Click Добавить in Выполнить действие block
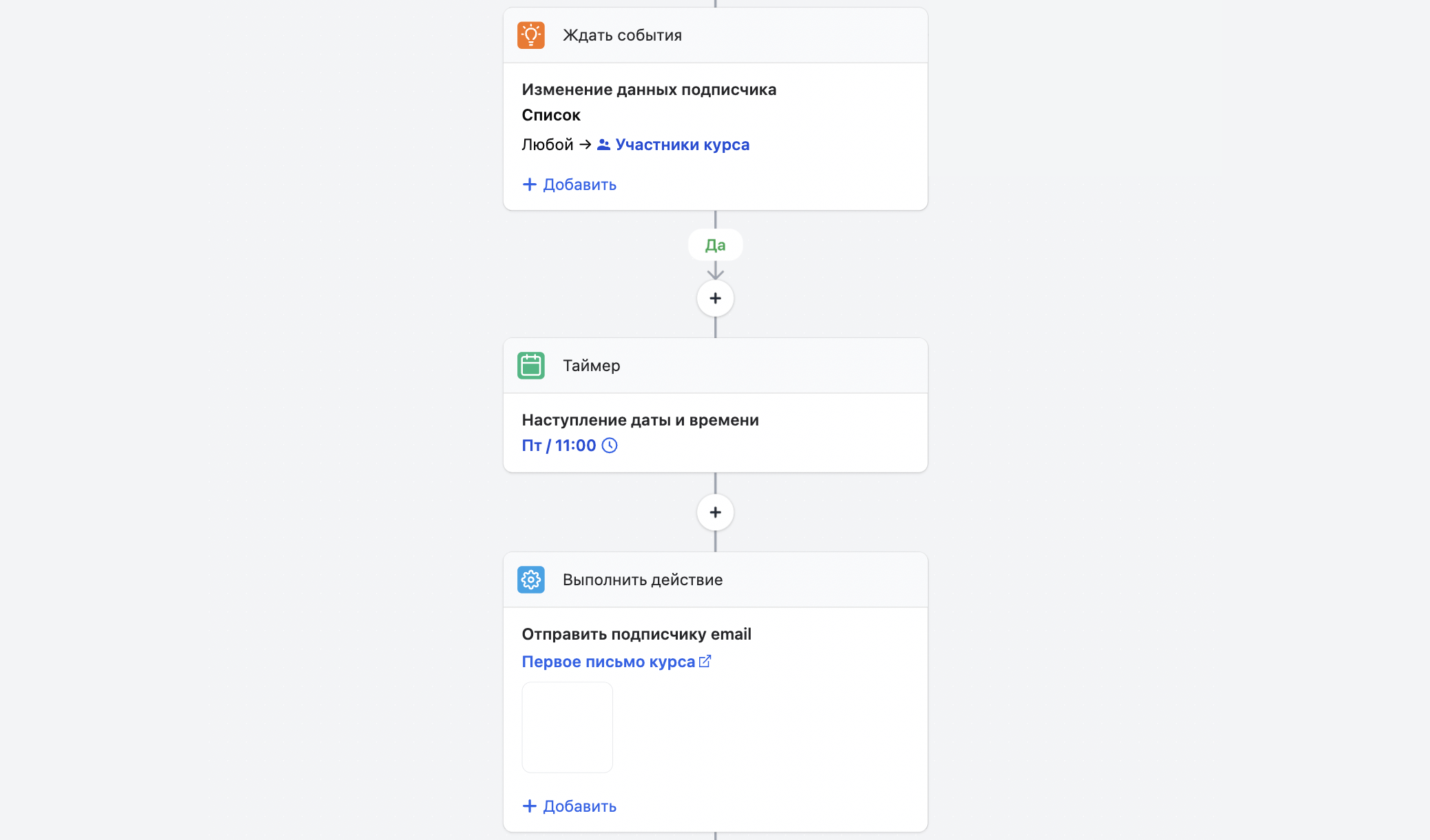Image resolution: width=1430 pixels, height=840 pixels. coord(569,806)
